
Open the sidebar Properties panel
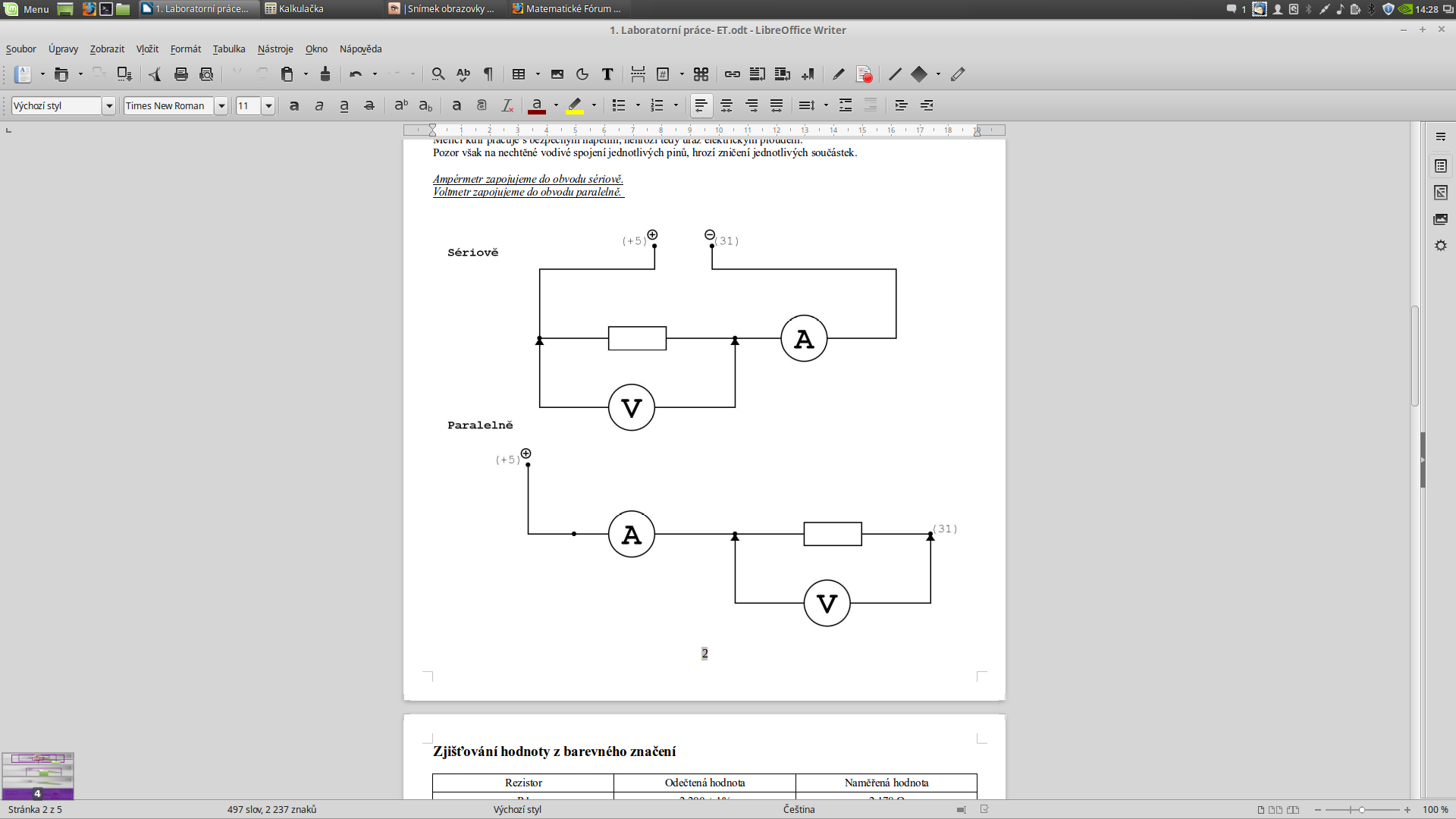1441,166
